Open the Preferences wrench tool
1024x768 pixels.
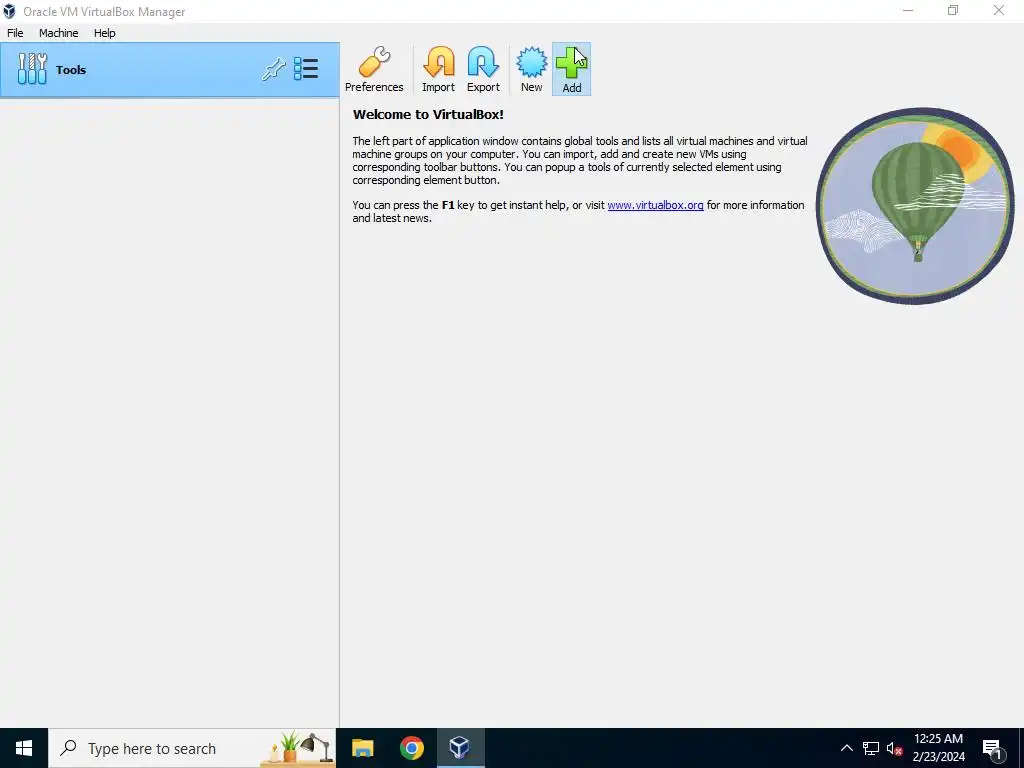(x=374, y=69)
